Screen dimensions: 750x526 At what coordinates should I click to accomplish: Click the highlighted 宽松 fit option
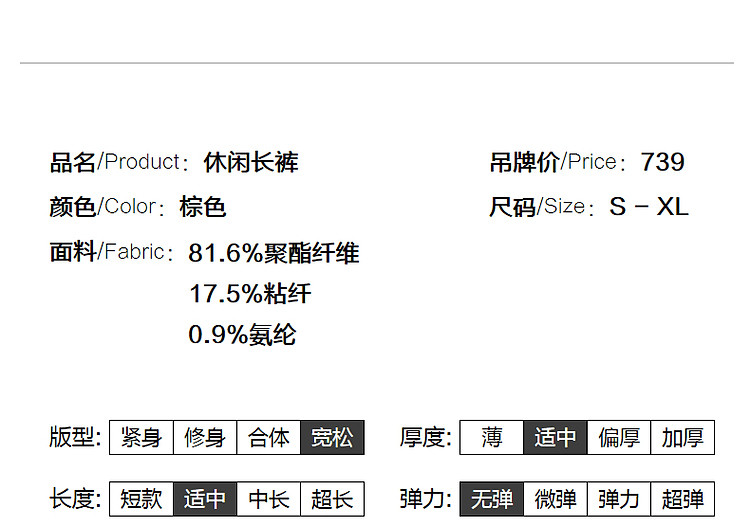(332, 437)
